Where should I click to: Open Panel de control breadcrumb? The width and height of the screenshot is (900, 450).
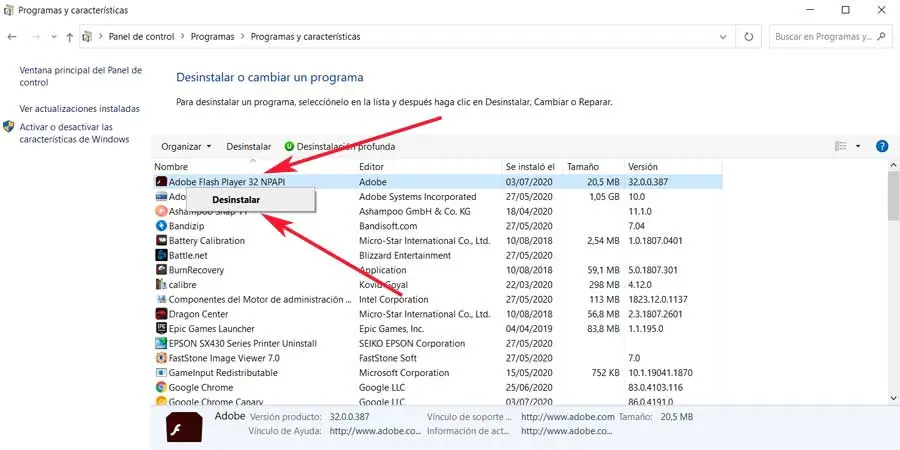(x=141, y=37)
